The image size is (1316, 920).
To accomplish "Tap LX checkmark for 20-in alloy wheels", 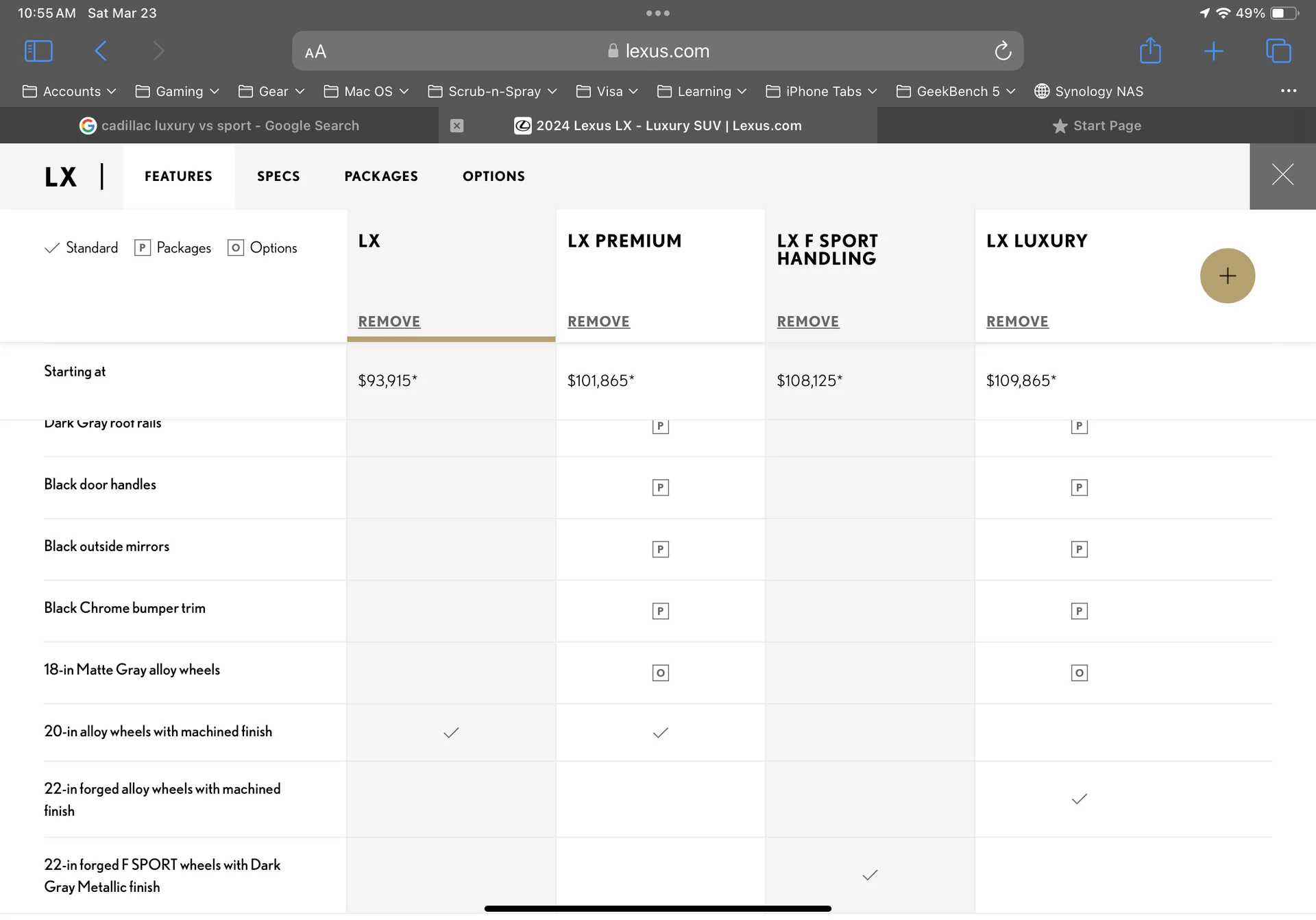I will click(x=451, y=732).
